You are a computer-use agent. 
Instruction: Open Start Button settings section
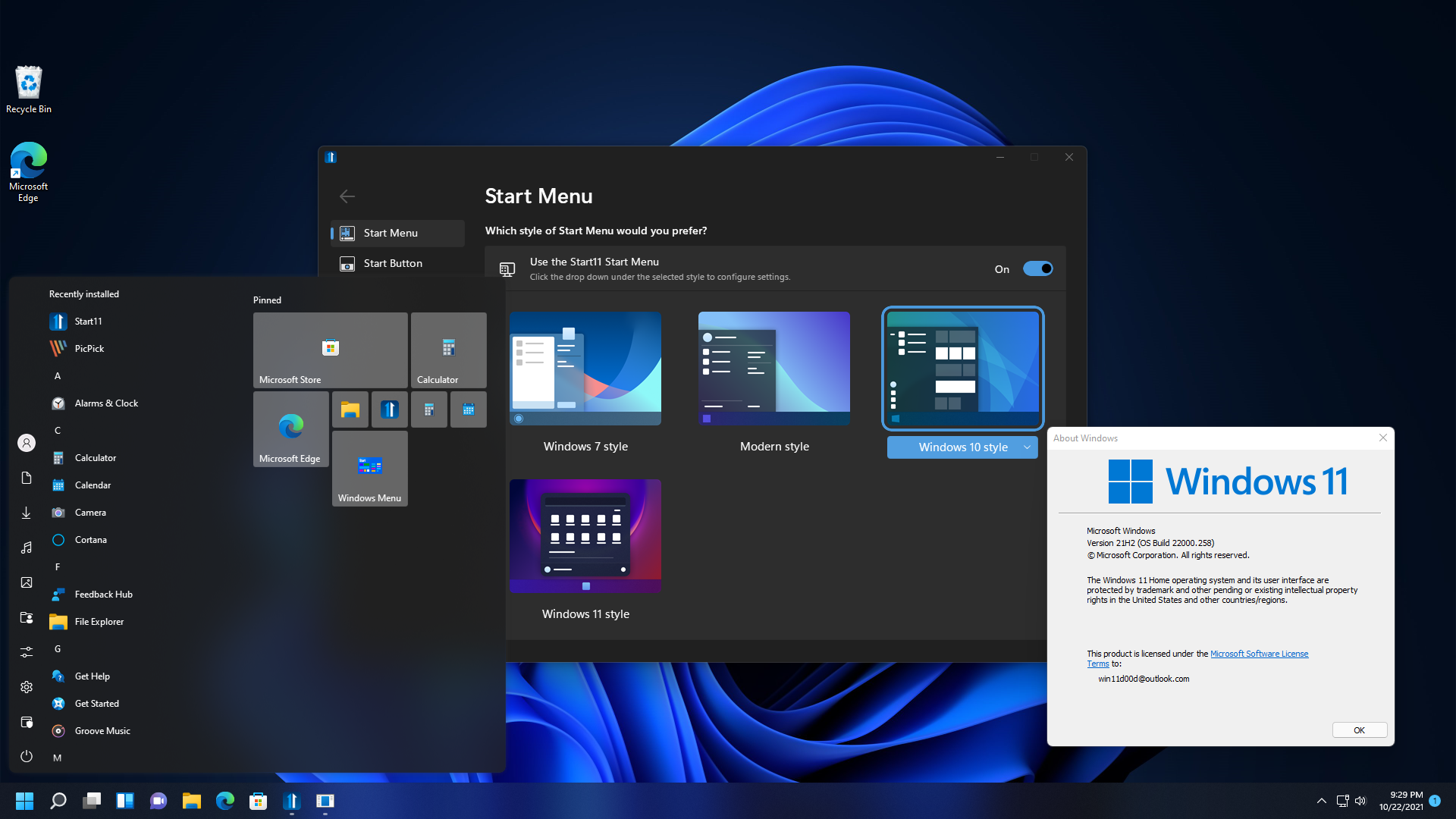click(x=393, y=262)
